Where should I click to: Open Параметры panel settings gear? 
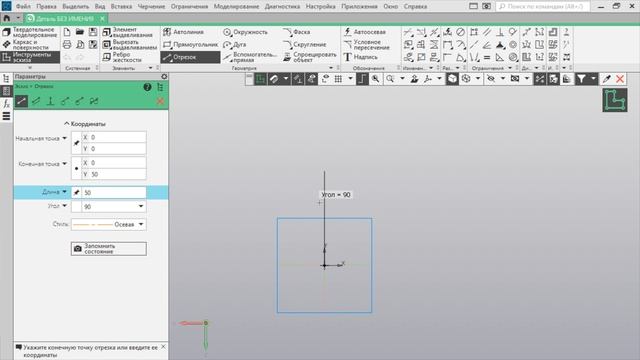pyautogui.click(x=164, y=76)
